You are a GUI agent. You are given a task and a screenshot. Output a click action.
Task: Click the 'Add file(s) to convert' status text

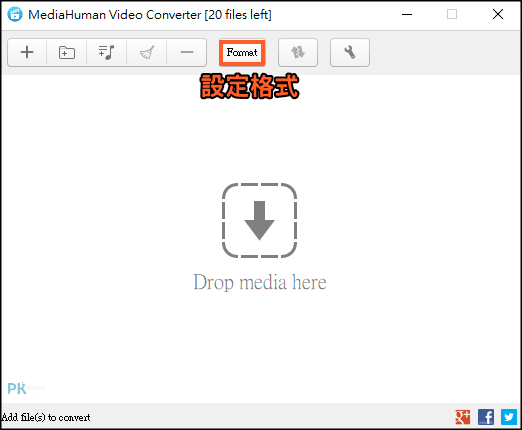(46, 417)
